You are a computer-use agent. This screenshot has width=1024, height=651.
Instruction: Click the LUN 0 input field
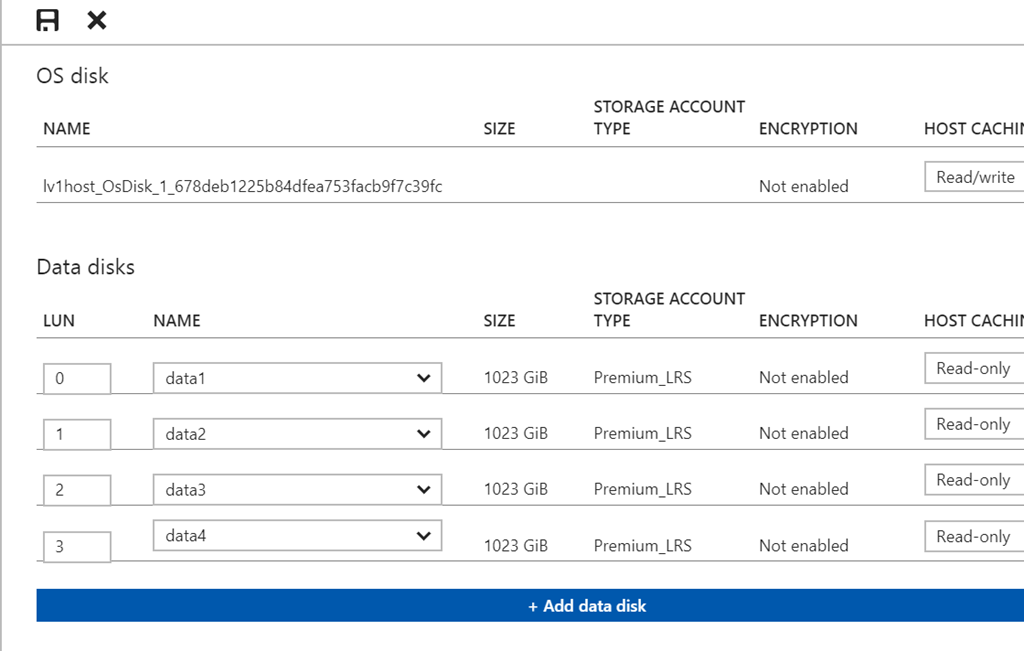(x=77, y=379)
